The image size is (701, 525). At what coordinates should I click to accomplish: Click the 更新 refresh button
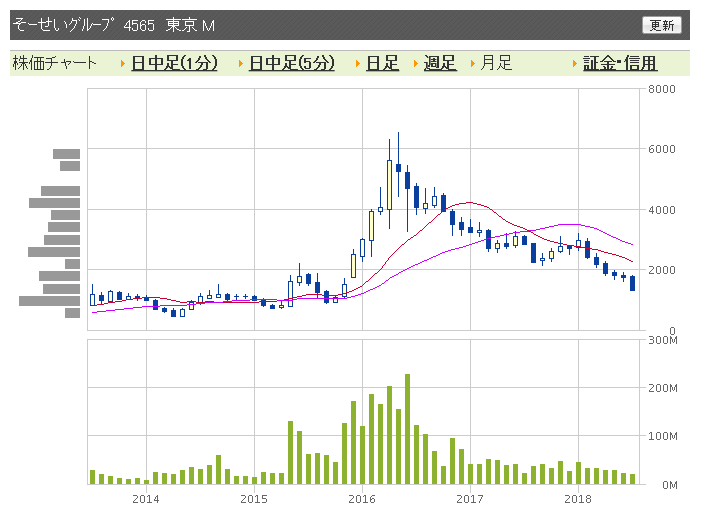point(662,25)
